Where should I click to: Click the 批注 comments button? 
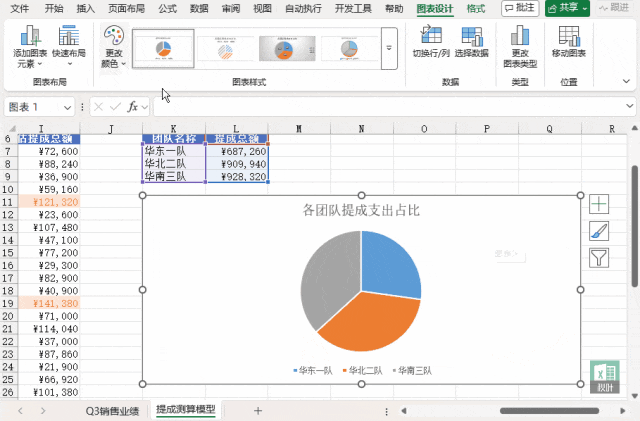click(522, 8)
